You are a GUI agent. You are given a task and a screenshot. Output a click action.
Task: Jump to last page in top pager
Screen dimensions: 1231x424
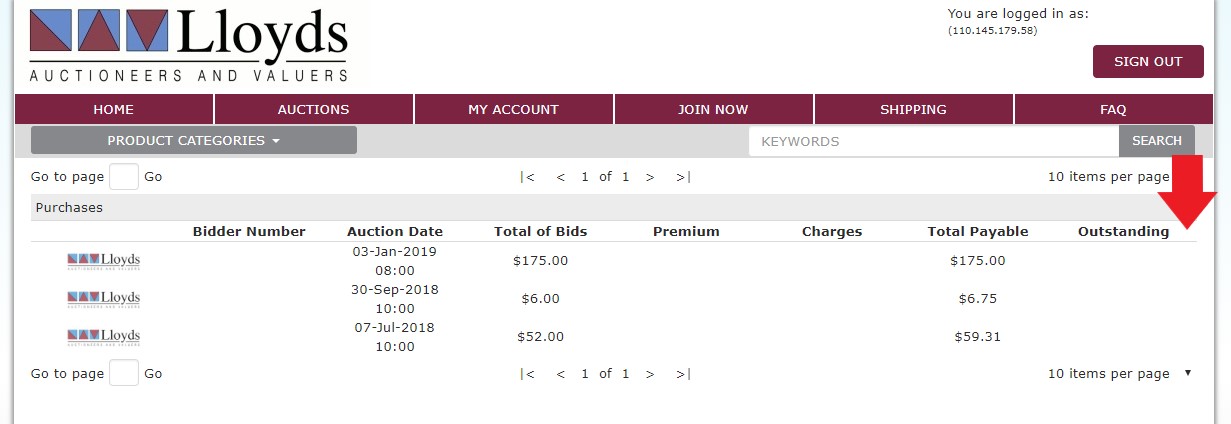coord(683,177)
